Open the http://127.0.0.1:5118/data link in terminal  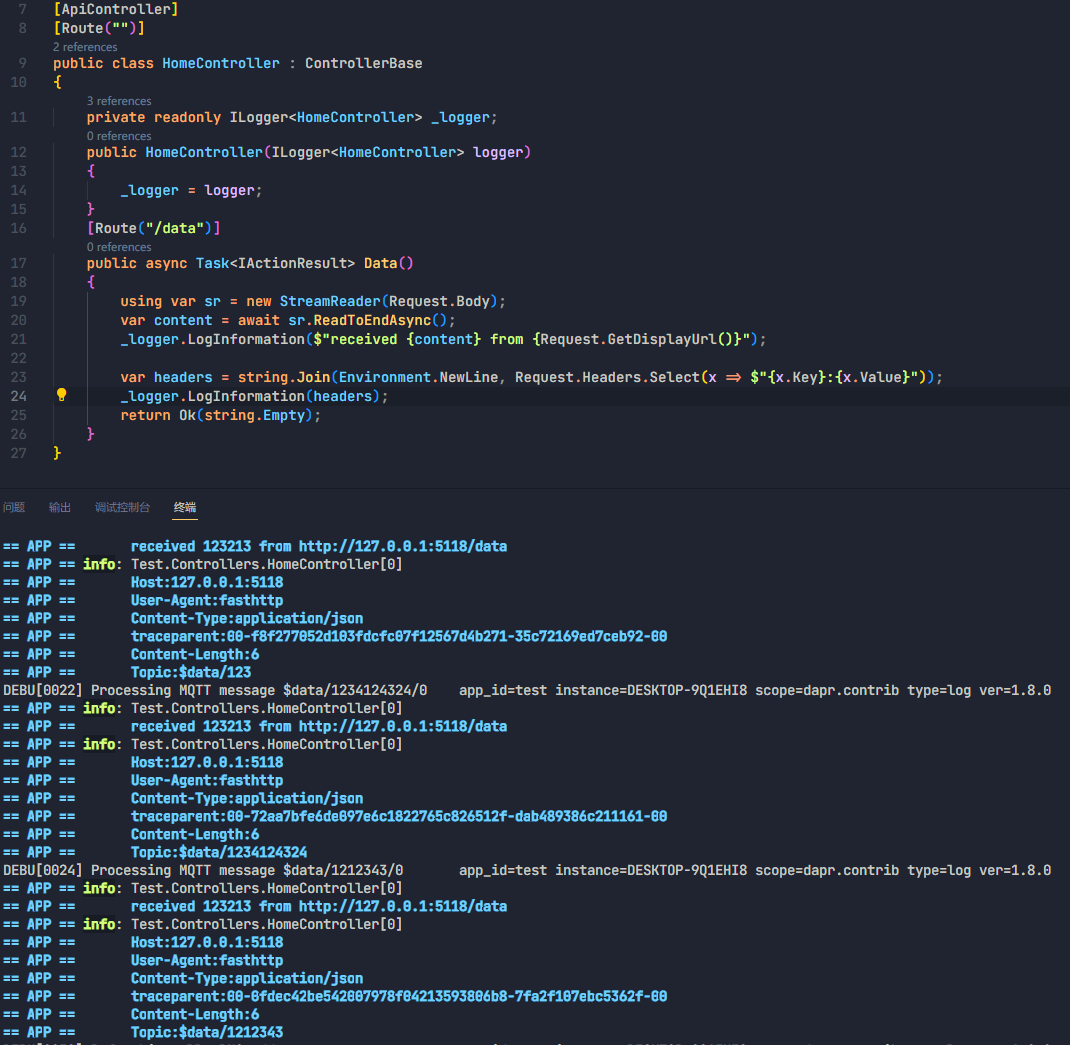403,546
